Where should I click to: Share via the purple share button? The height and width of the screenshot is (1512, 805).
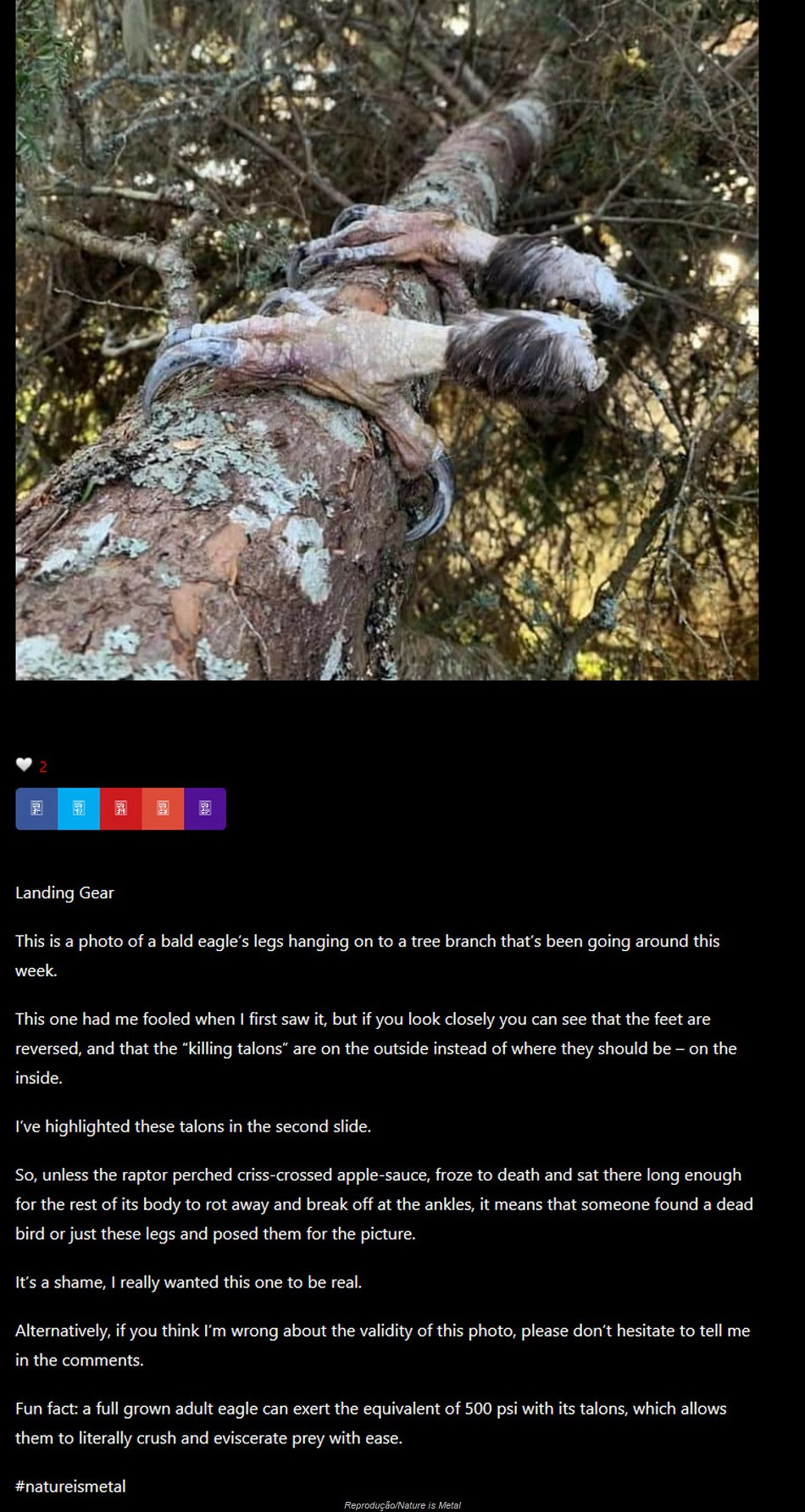coord(205,809)
